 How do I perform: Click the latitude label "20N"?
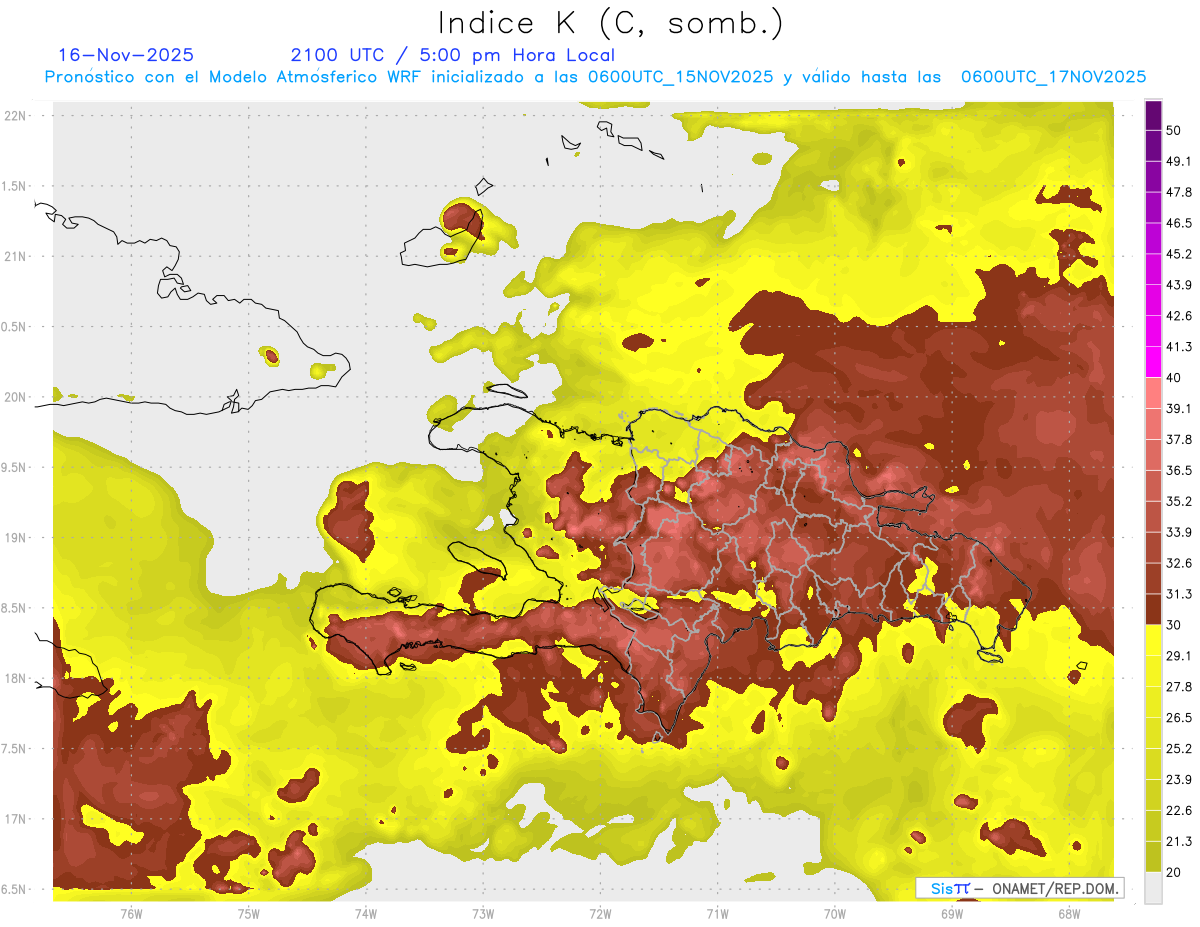(16, 397)
